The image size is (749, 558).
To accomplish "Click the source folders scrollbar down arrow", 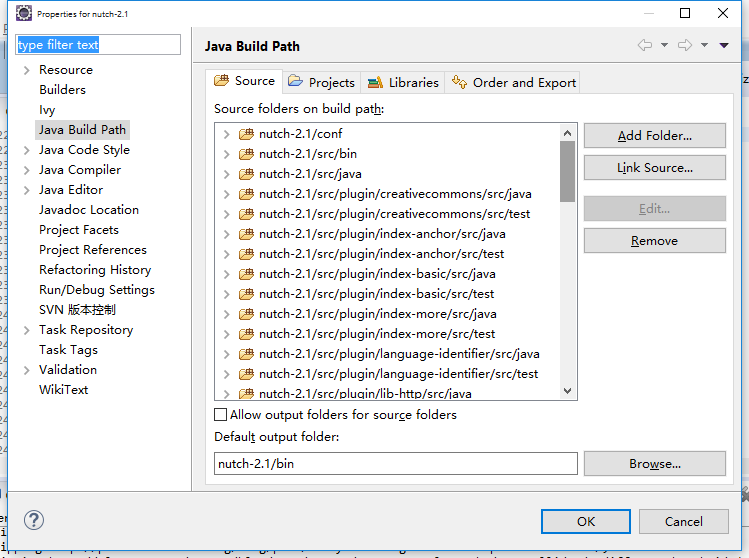I will (567, 391).
